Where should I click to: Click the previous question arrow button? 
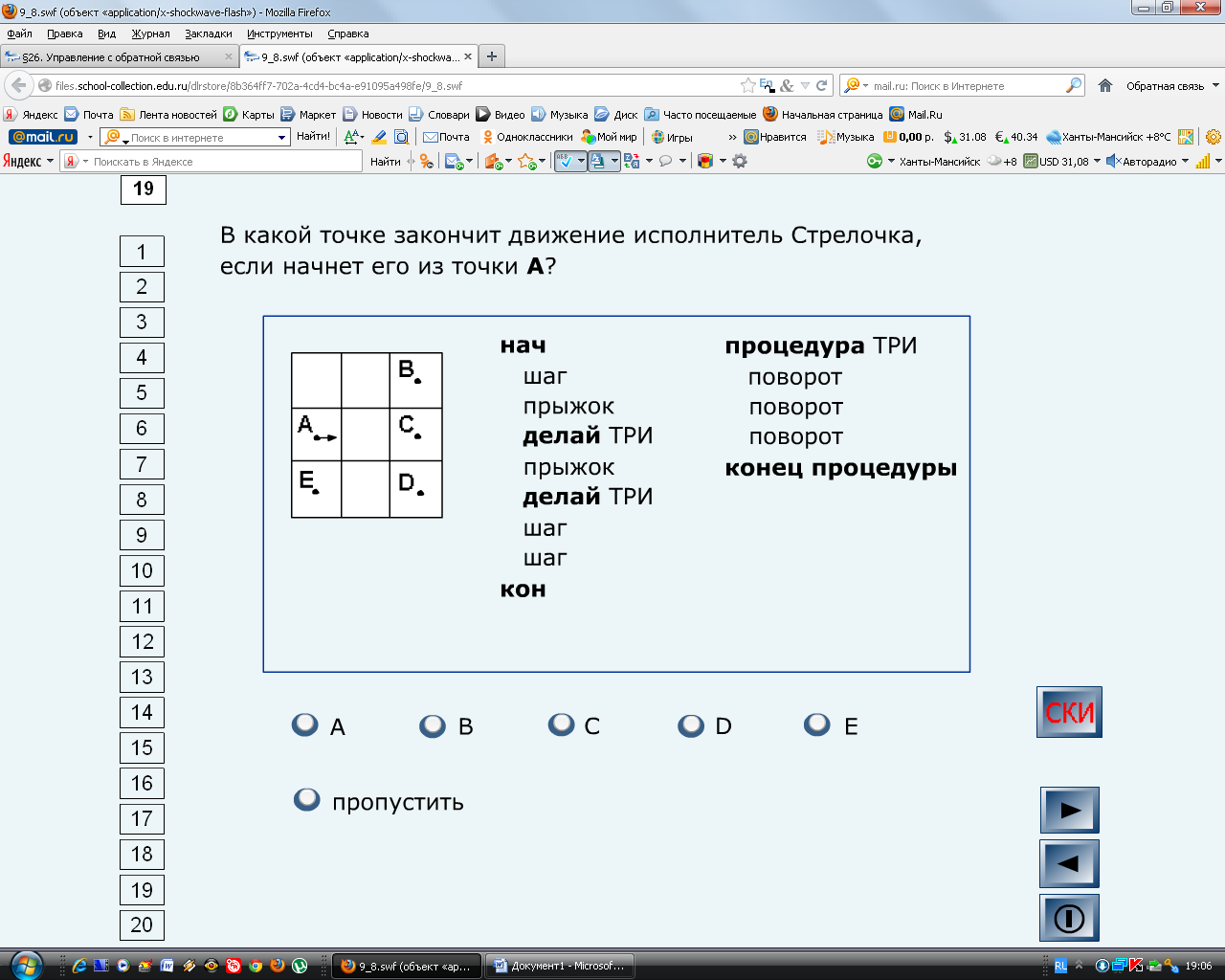click(1069, 863)
